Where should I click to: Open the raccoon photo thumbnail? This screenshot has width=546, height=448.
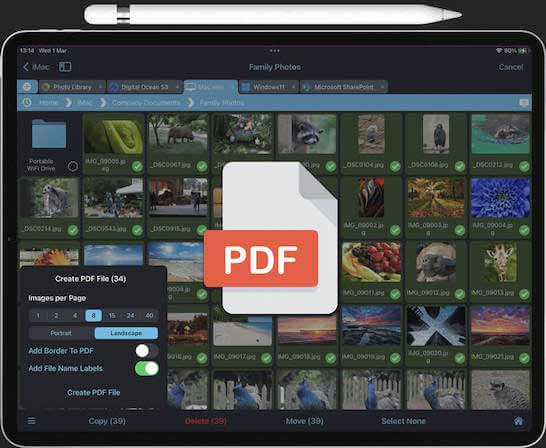pyautogui.click(x=307, y=134)
